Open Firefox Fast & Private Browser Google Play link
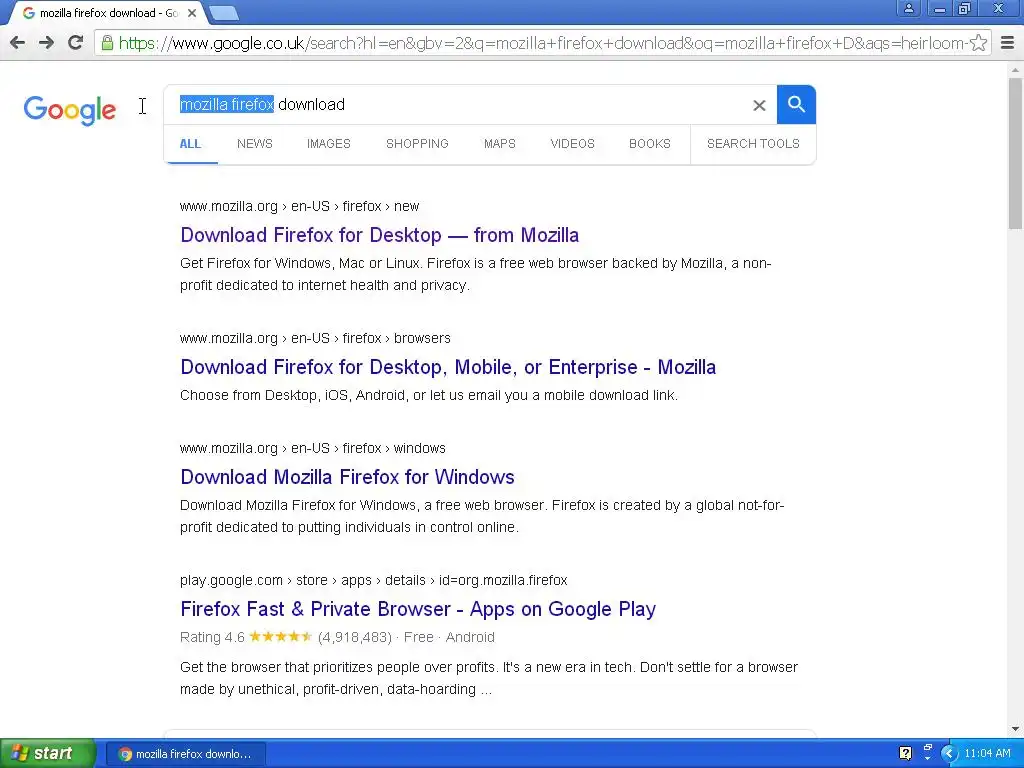This screenshot has height=768, width=1024. coord(418,609)
